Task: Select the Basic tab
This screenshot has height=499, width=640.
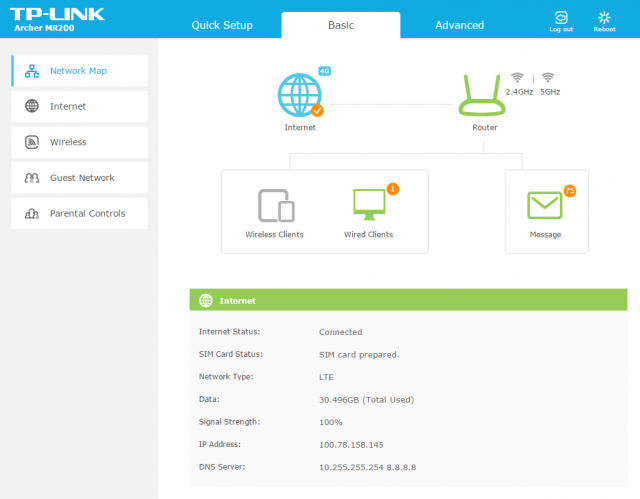Action: click(x=341, y=25)
